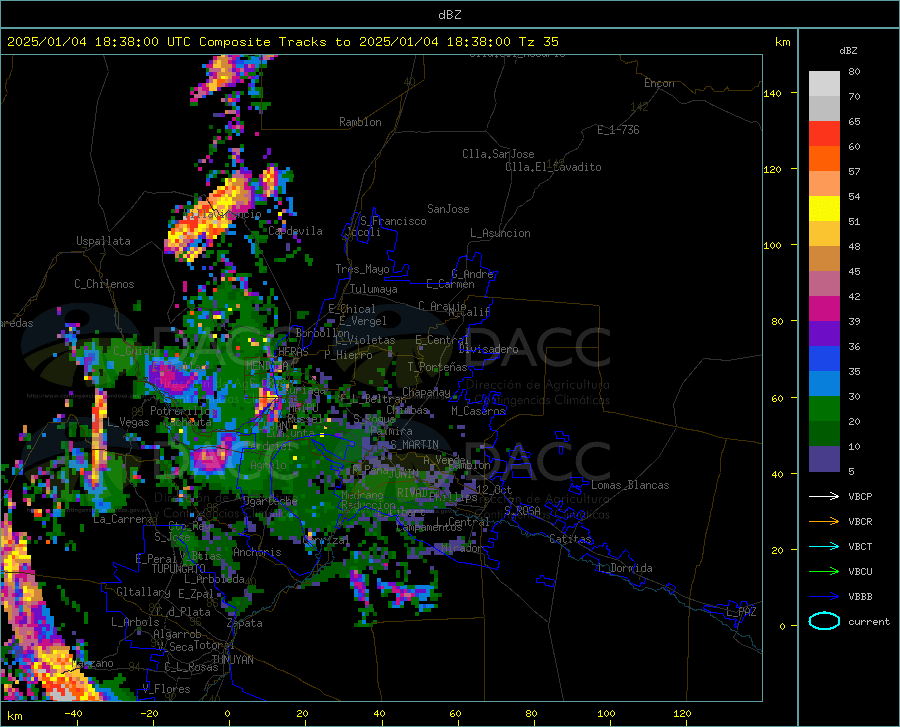Click the 'Catitas' map label
This screenshot has width=900, height=727.
[x=570, y=539]
